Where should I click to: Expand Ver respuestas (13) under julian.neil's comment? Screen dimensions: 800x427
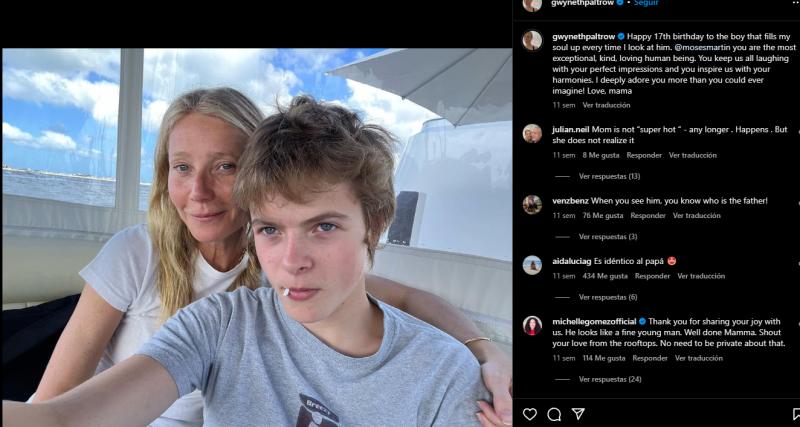tap(609, 176)
